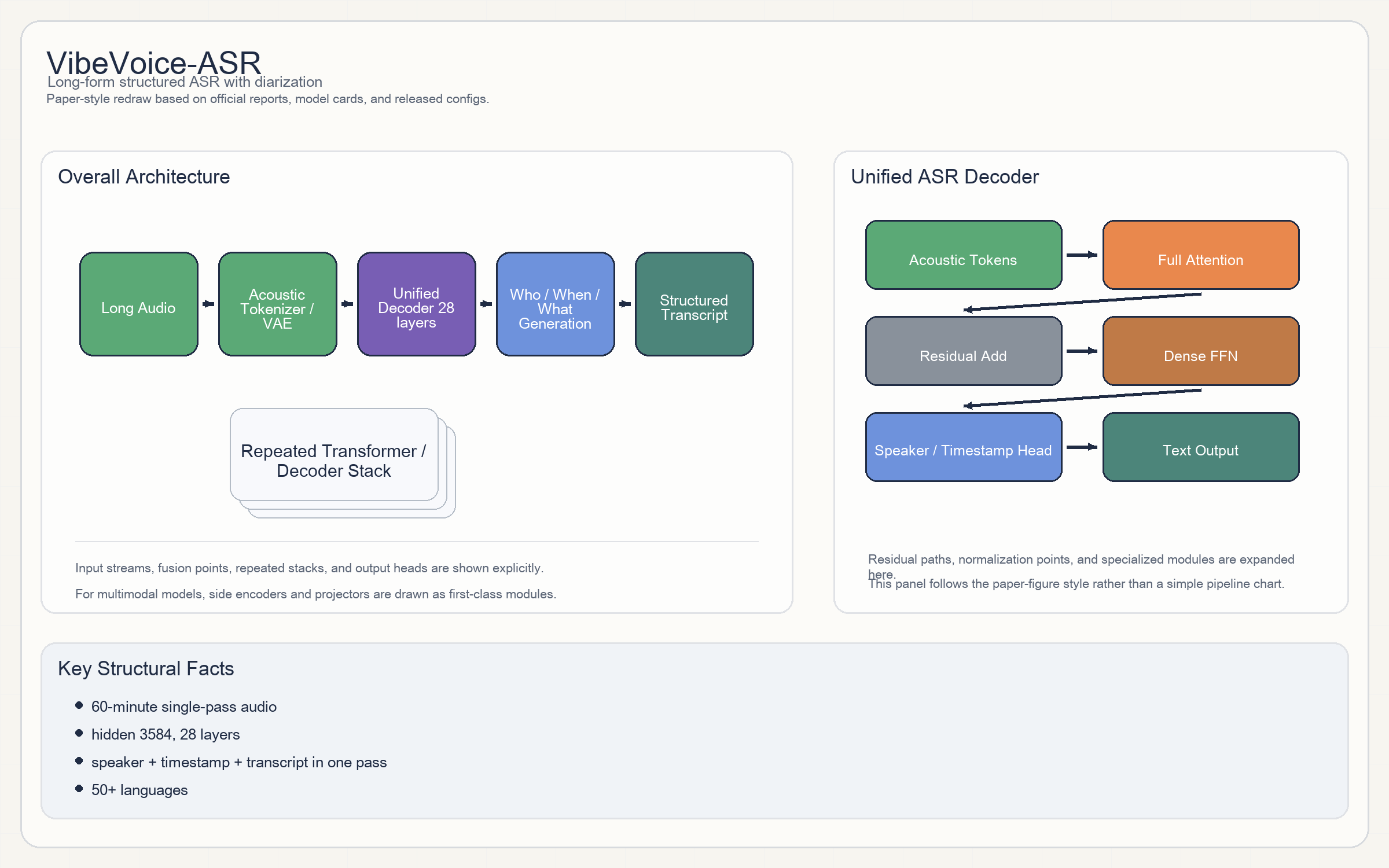Image resolution: width=1389 pixels, height=868 pixels.
Task: Click the Structured Transcript block
Action: (x=694, y=304)
